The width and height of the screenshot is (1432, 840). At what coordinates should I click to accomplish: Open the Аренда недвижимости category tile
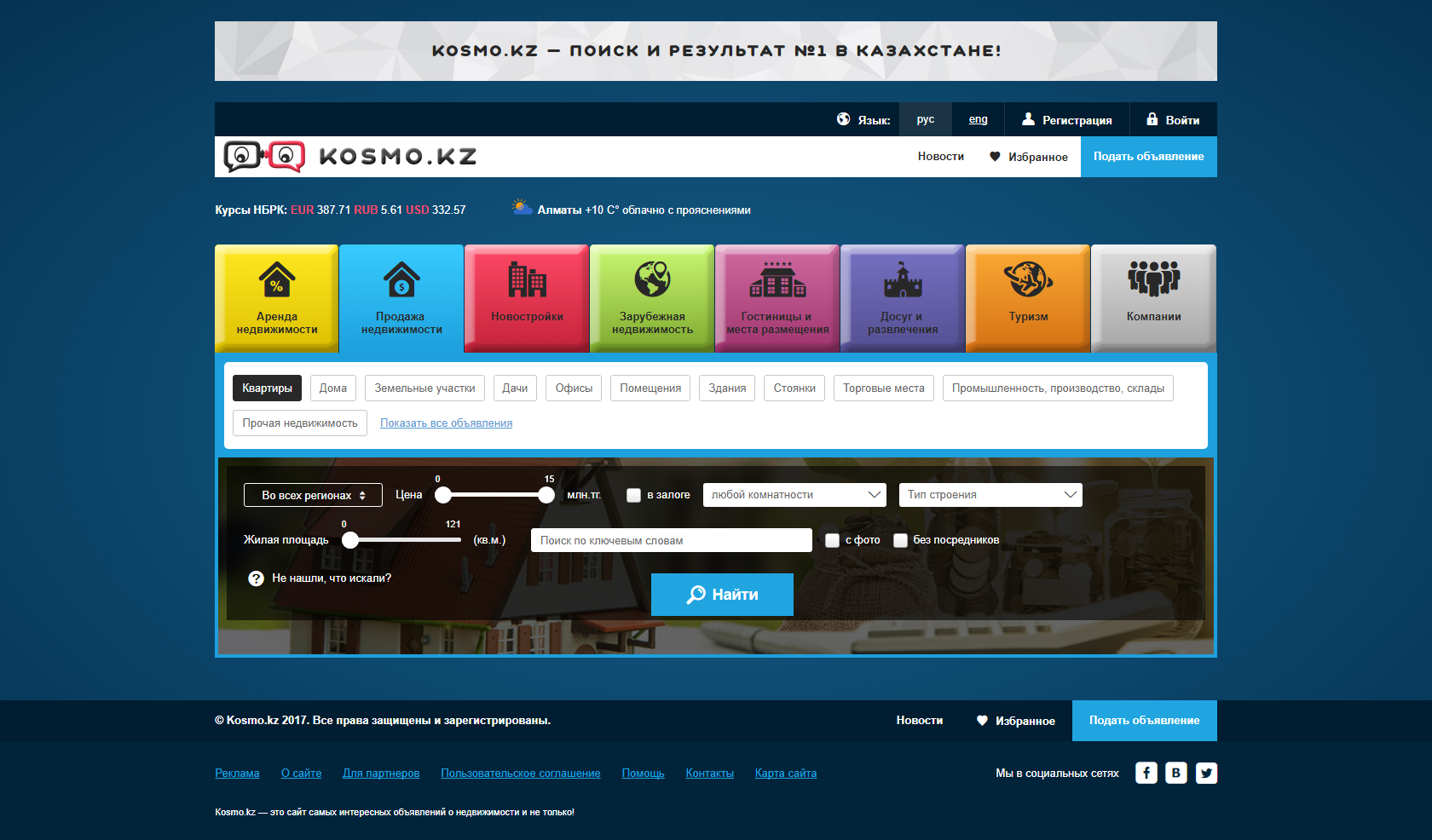(277, 298)
